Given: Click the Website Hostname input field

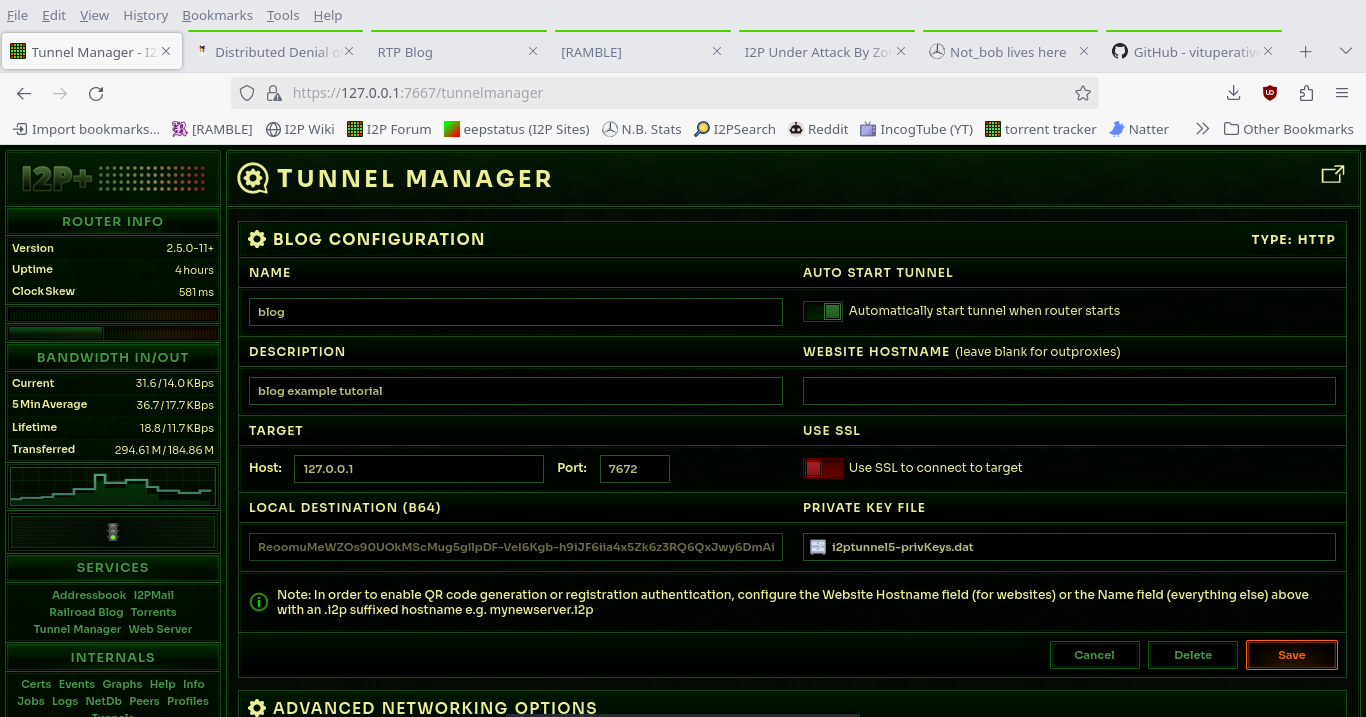Looking at the screenshot, I should point(1069,391).
